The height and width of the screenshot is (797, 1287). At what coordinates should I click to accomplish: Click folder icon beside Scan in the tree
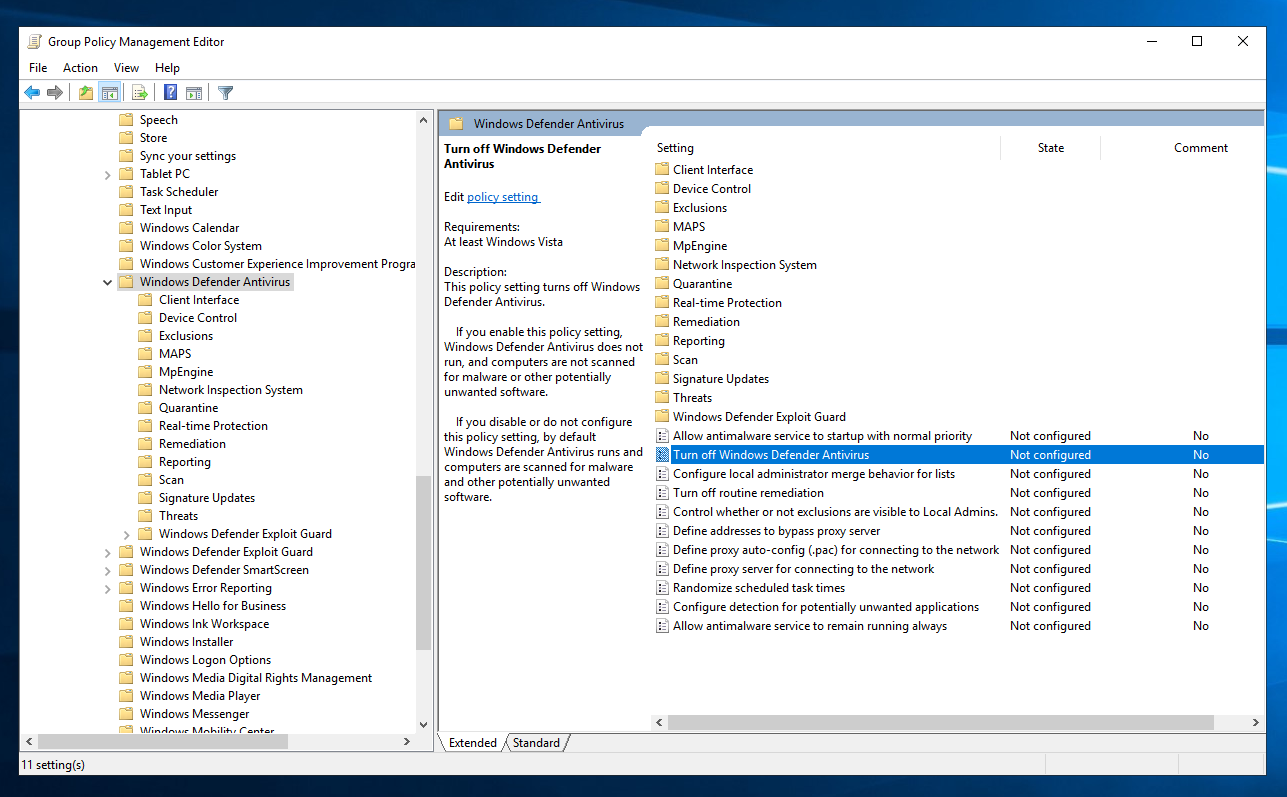click(145, 480)
